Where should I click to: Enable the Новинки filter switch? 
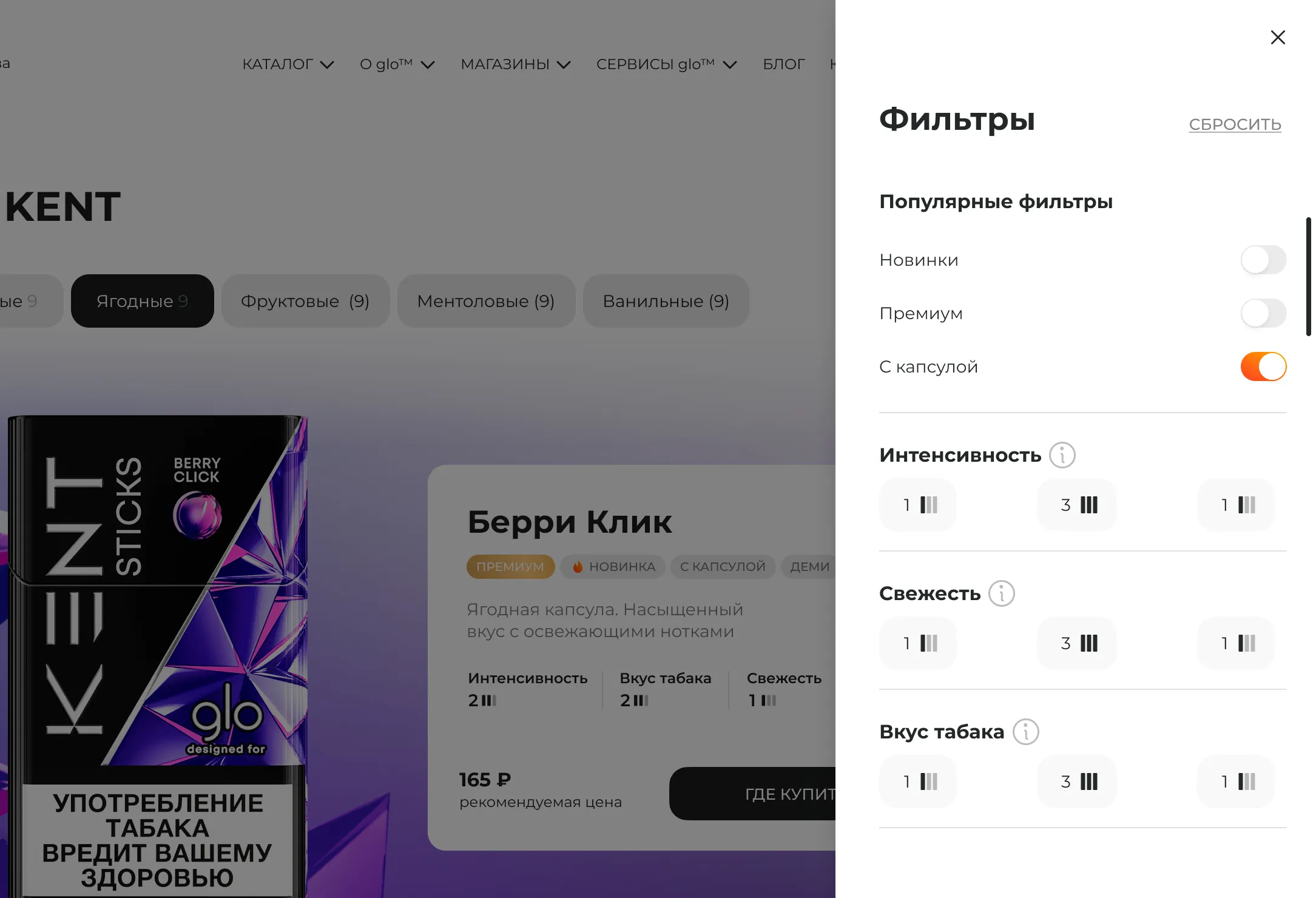1263,260
